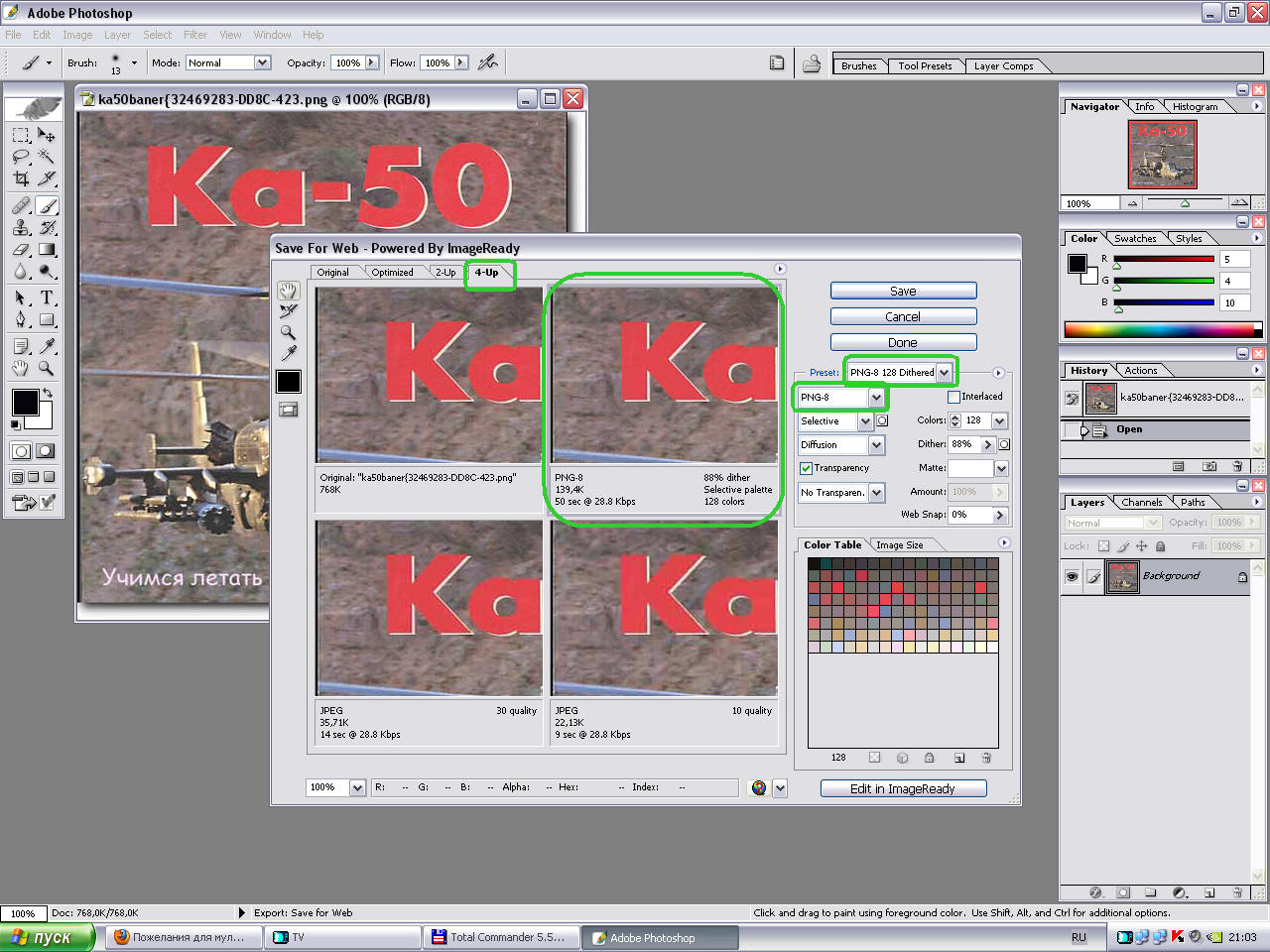Select the Lasso tool
Screen dimensions: 1270x952
(x=21, y=157)
